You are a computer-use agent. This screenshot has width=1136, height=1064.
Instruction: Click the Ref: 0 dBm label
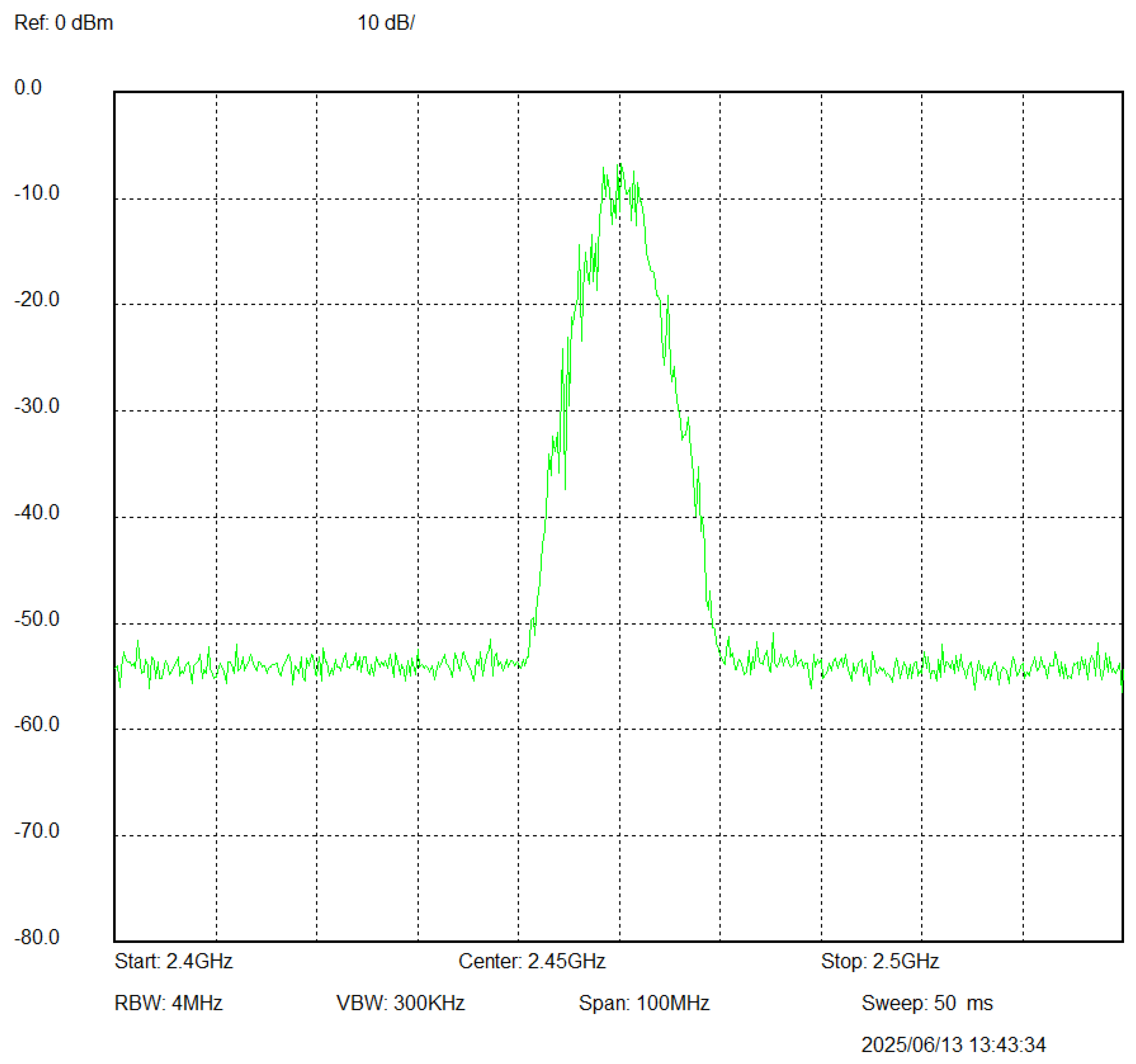point(64,23)
